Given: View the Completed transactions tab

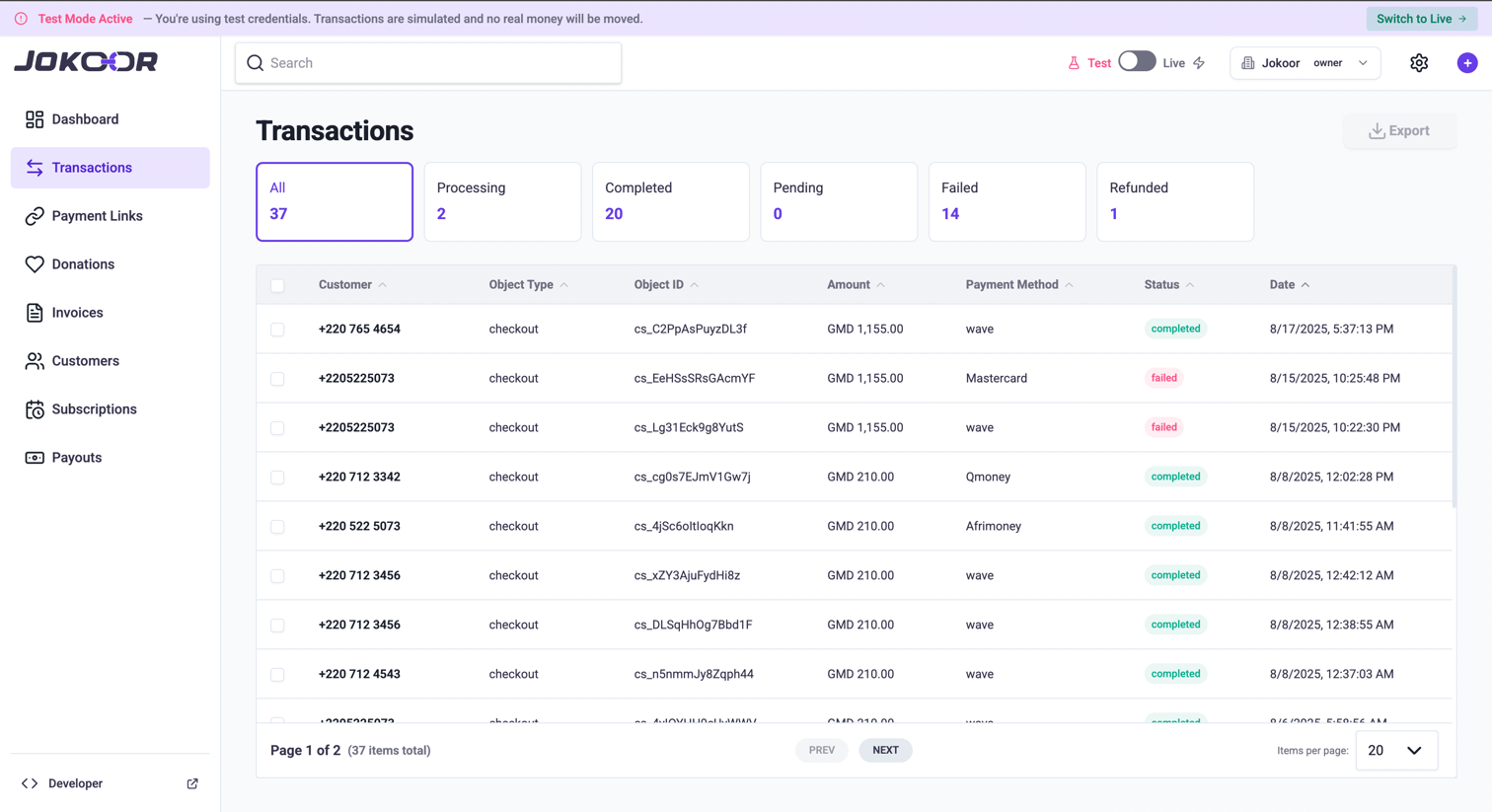Looking at the screenshot, I should [x=671, y=201].
